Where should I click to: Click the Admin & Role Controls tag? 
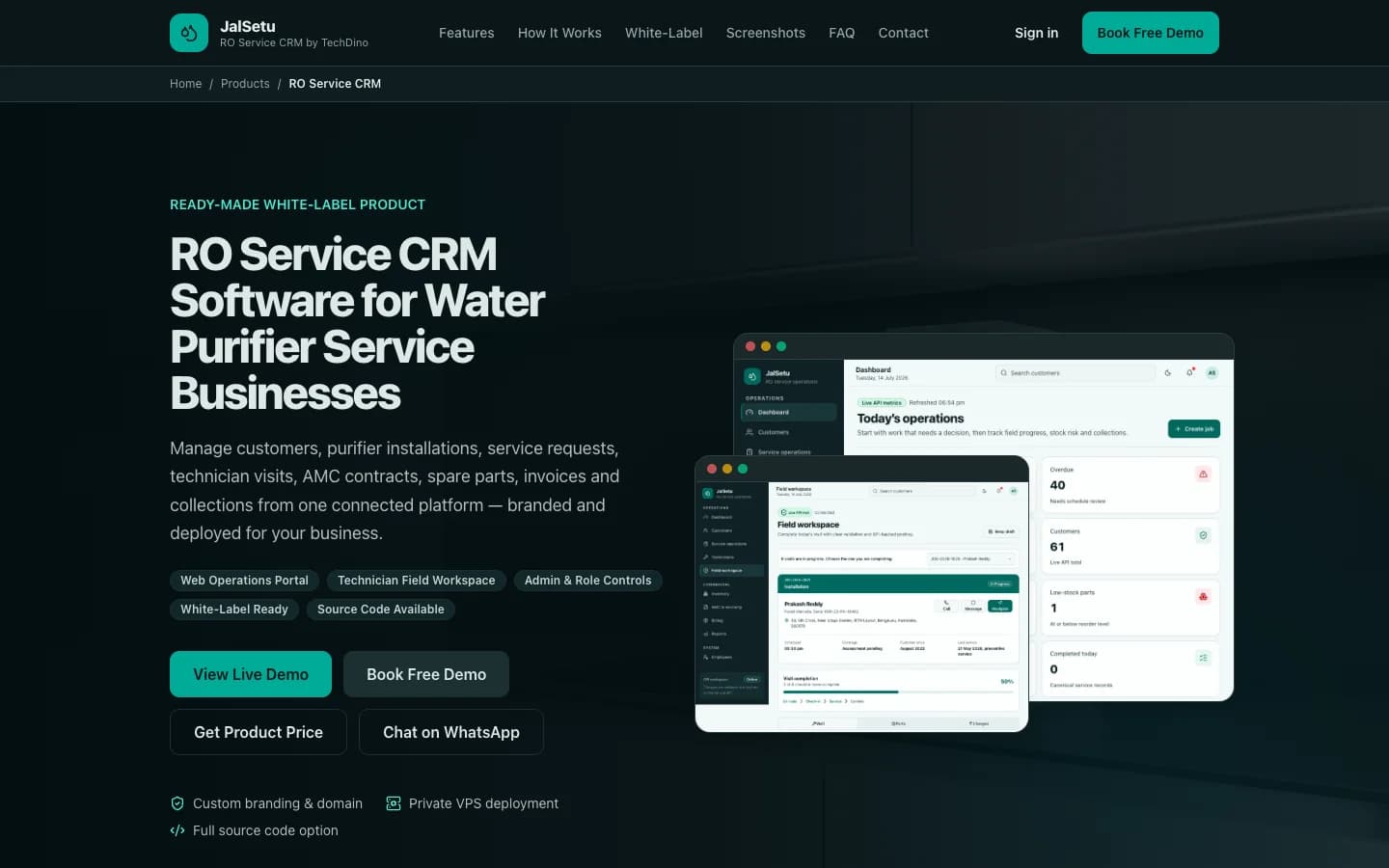tap(588, 581)
